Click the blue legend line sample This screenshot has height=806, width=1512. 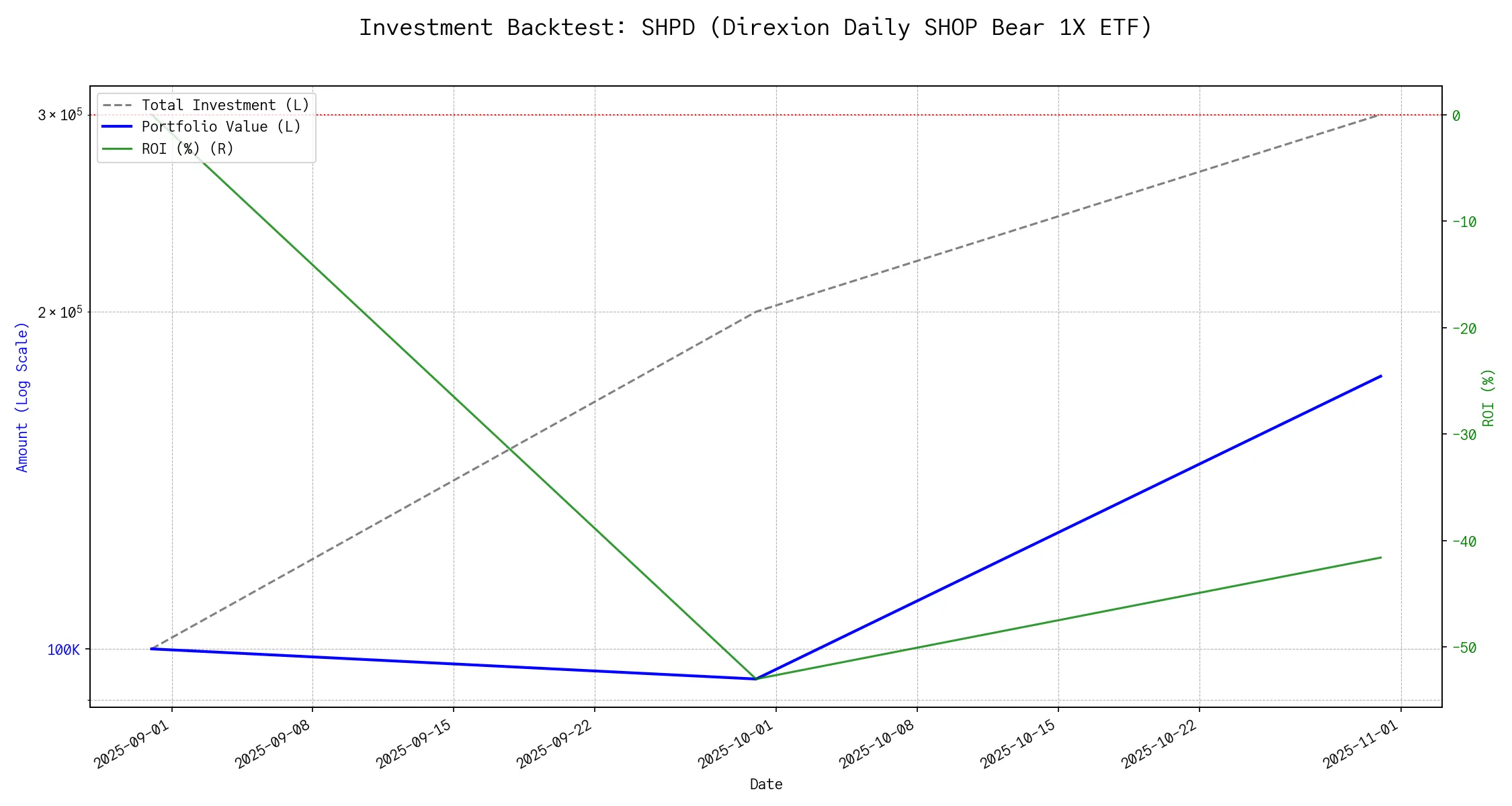click(x=118, y=127)
